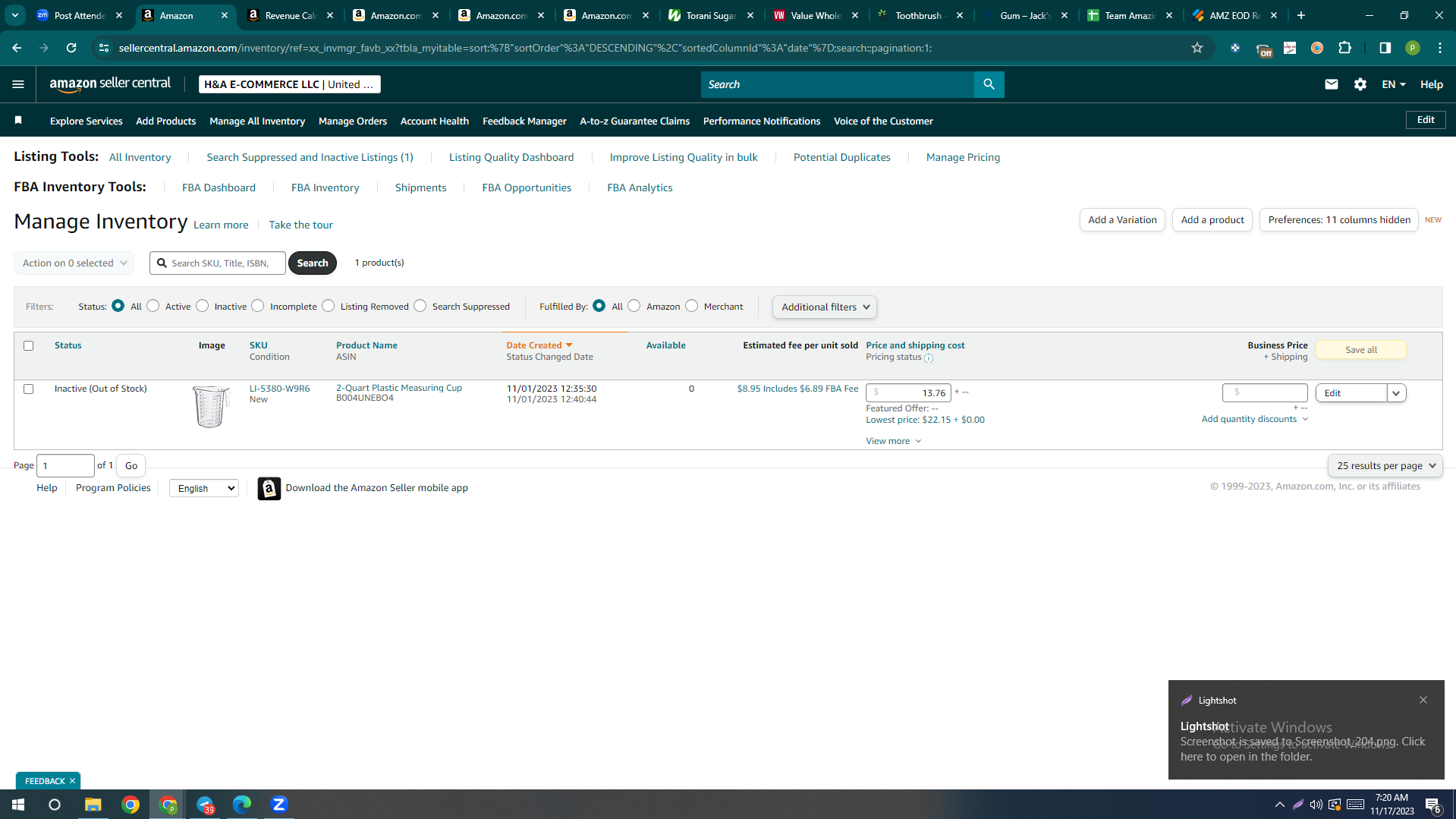1456x819 pixels.
Task: Click the measuring cup product thumbnail
Action: click(210, 406)
